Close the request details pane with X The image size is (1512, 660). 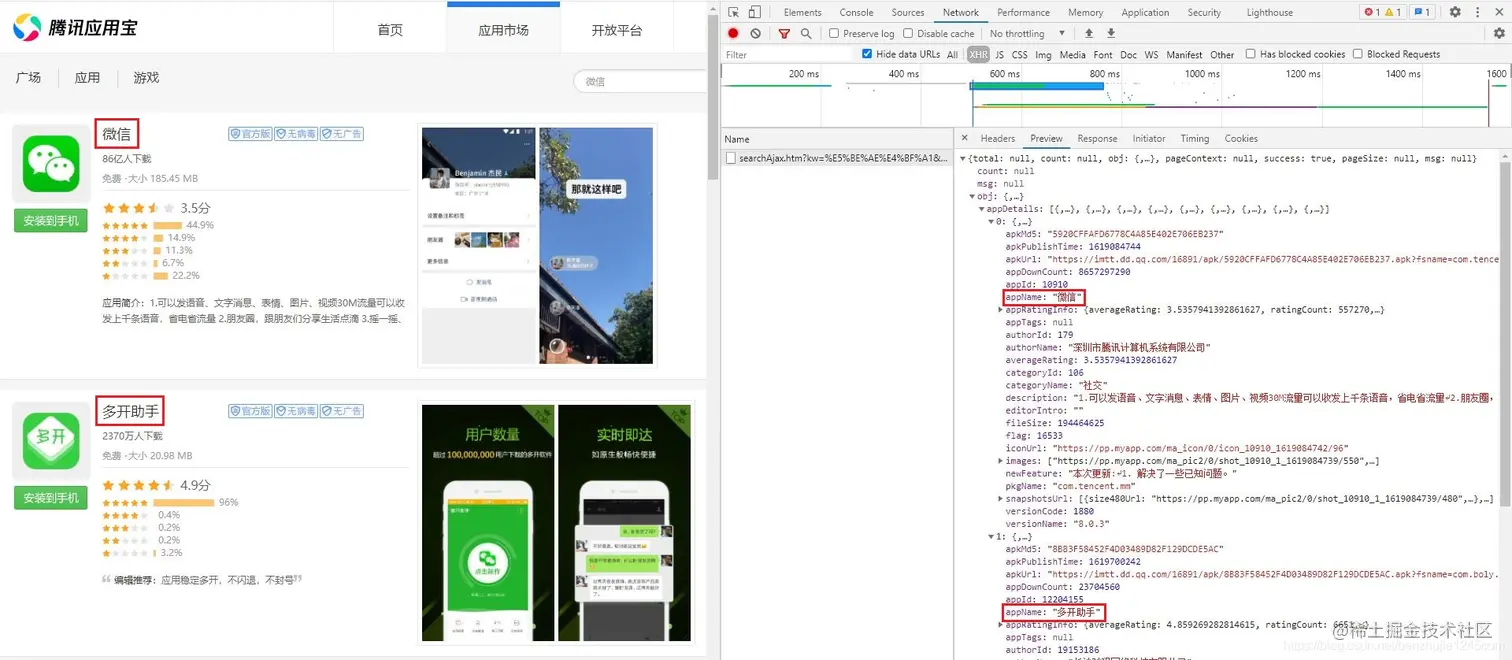(965, 138)
